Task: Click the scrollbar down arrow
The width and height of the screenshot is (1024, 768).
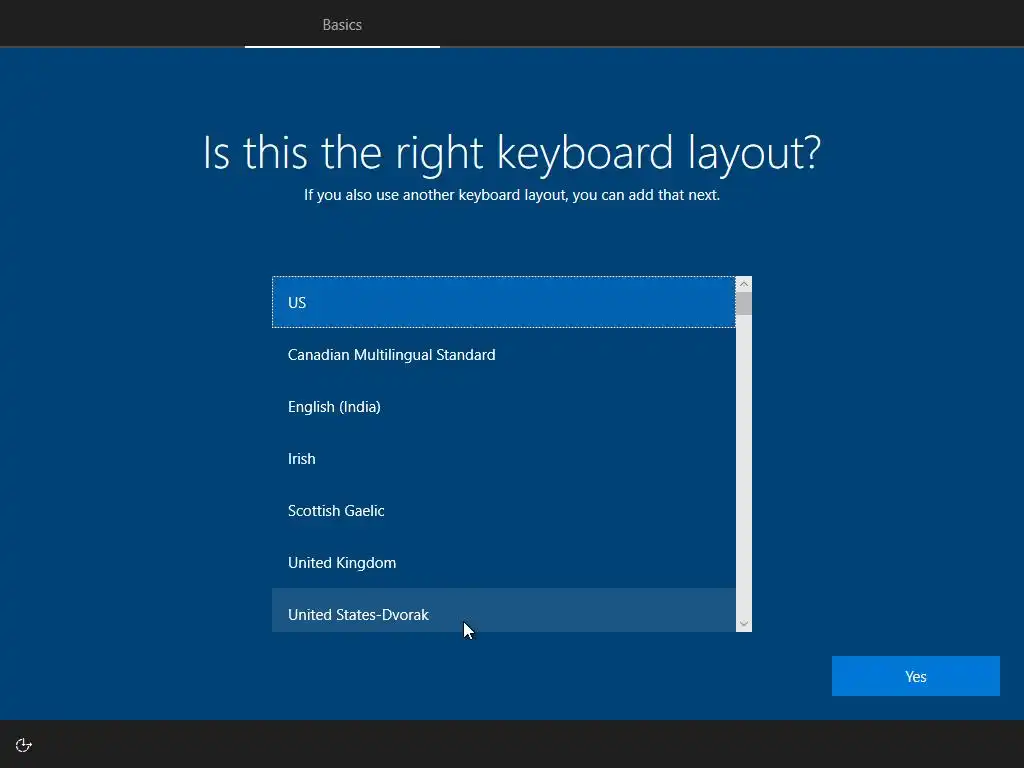Action: click(744, 624)
